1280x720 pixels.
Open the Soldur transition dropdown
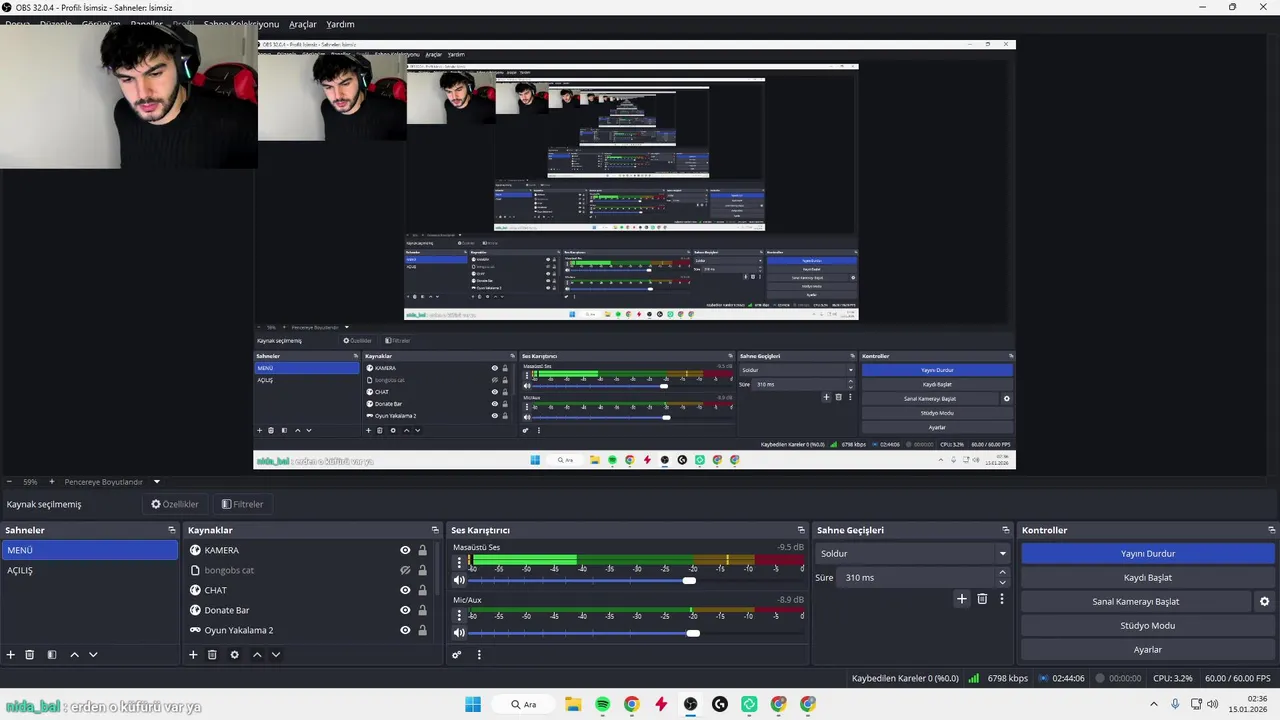(x=912, y=553)
